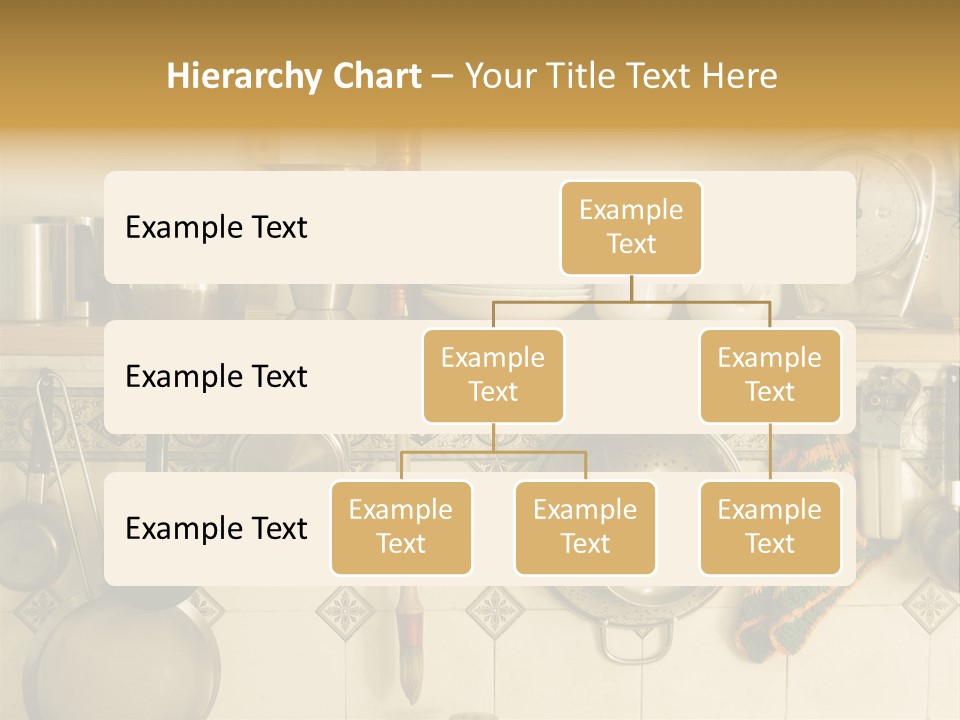
Task: Click the top-level hierarchy box
Action: [631, 228]
